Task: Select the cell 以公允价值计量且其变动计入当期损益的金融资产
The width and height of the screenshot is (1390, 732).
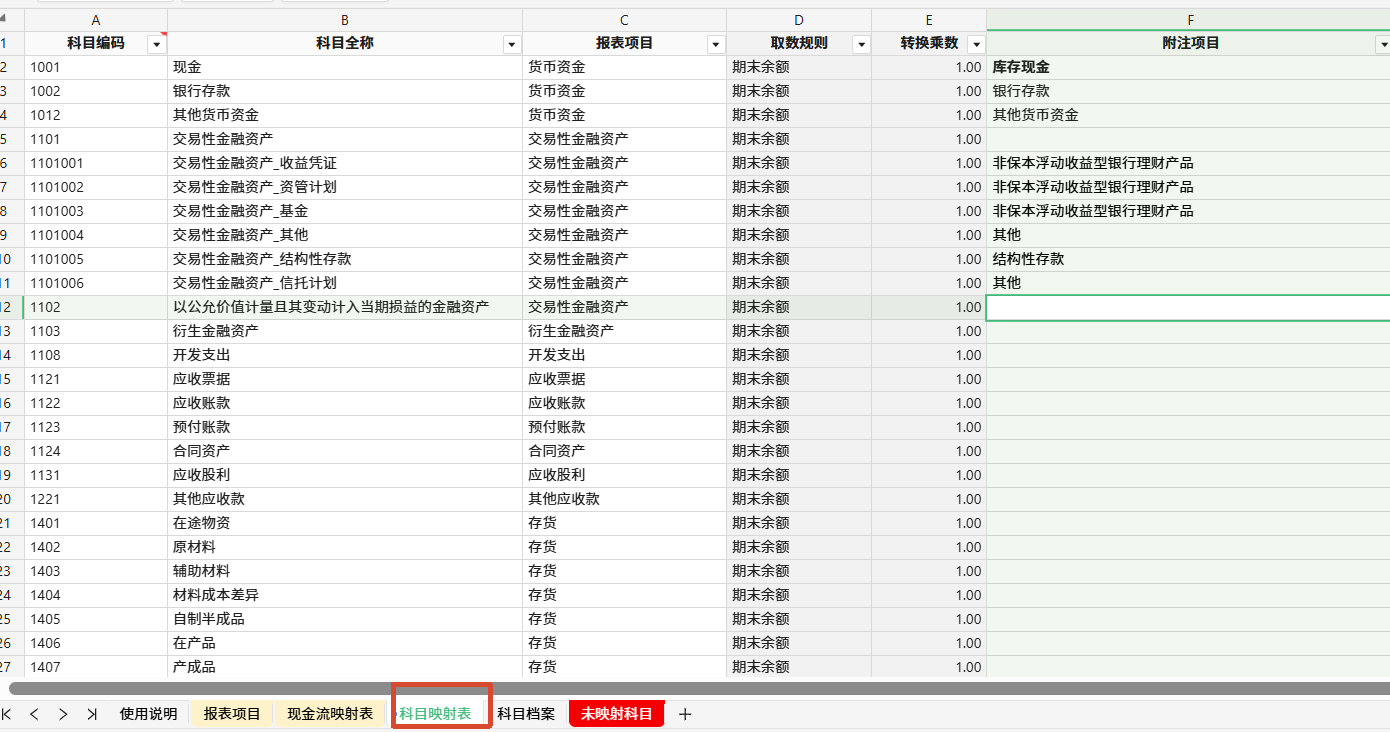Action: point(345,307)
